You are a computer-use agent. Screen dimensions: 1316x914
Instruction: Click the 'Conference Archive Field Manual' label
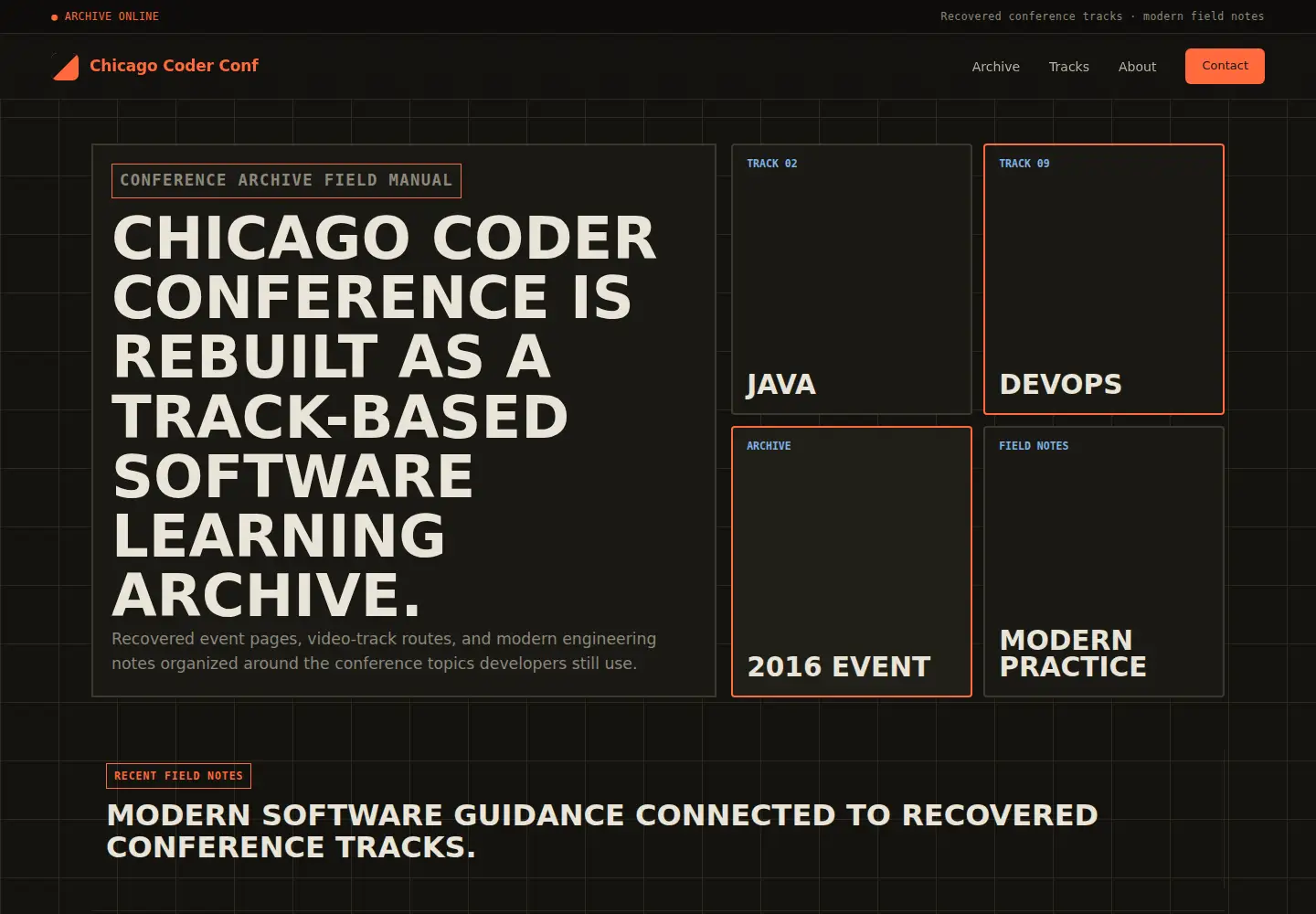286,181
